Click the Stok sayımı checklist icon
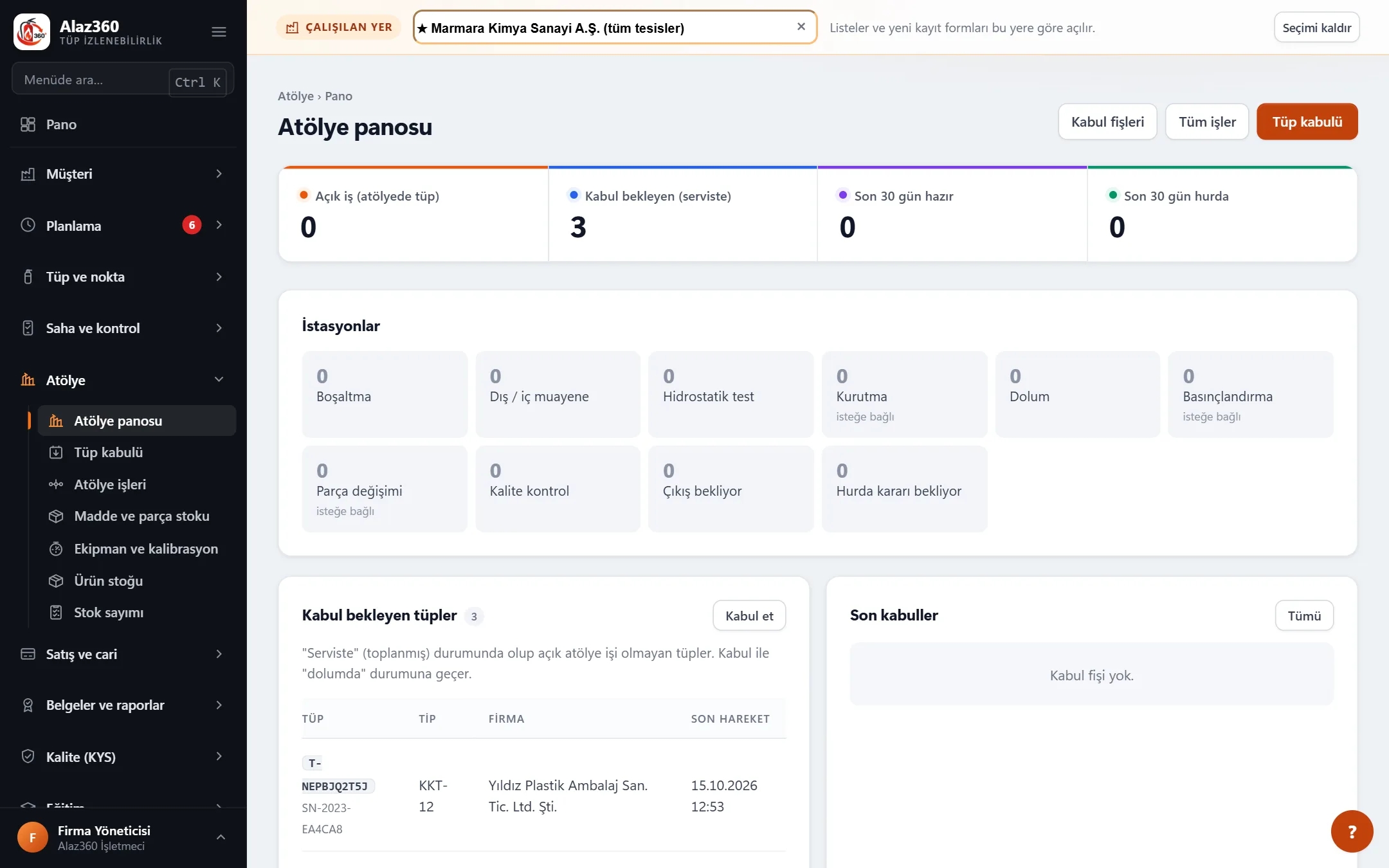The height and width of the screenshot is (868, 1389). [56, 613]
